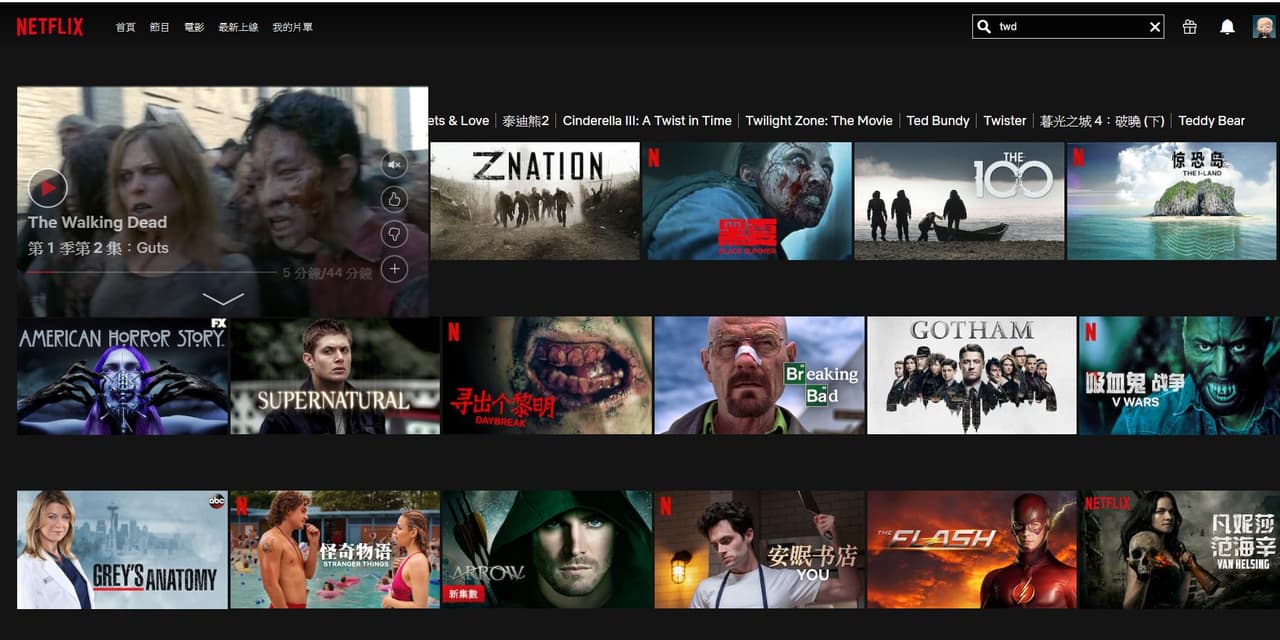
Task: Open the Z Nation thumbnail
Action: pyautogui.click(x=535, y=201)
